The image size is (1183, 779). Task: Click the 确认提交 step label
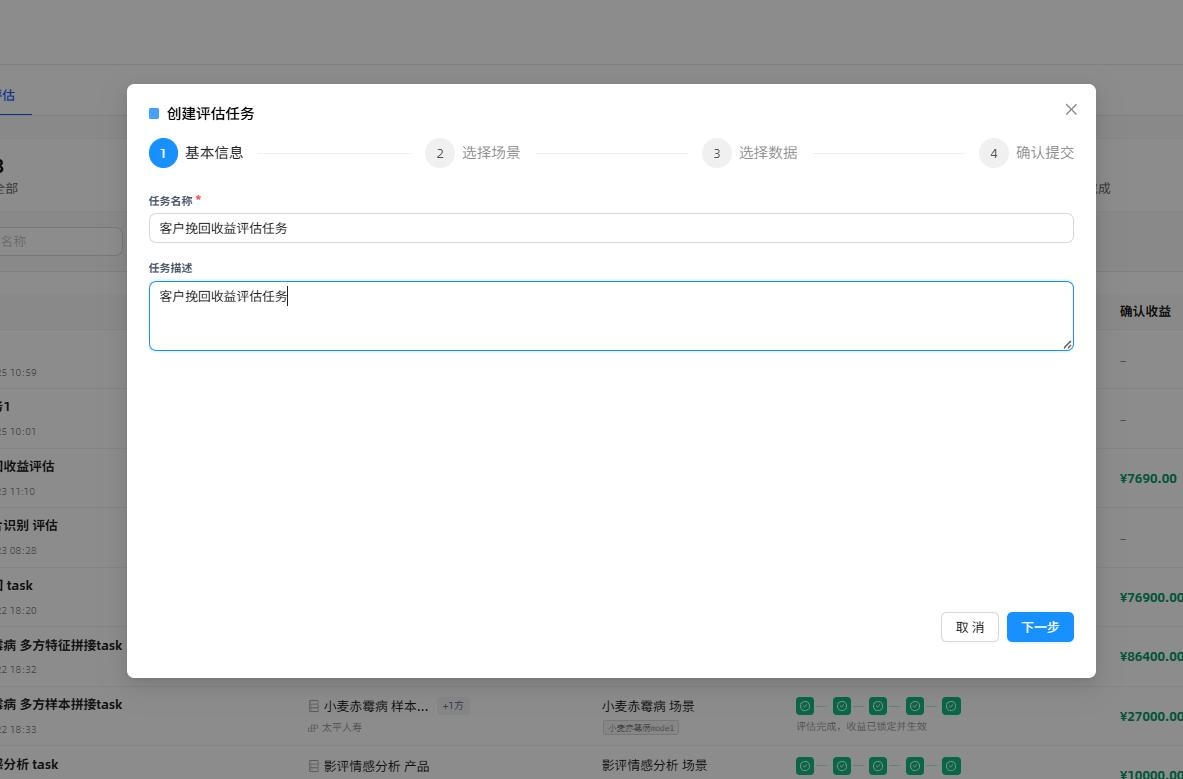(1045, 153)
